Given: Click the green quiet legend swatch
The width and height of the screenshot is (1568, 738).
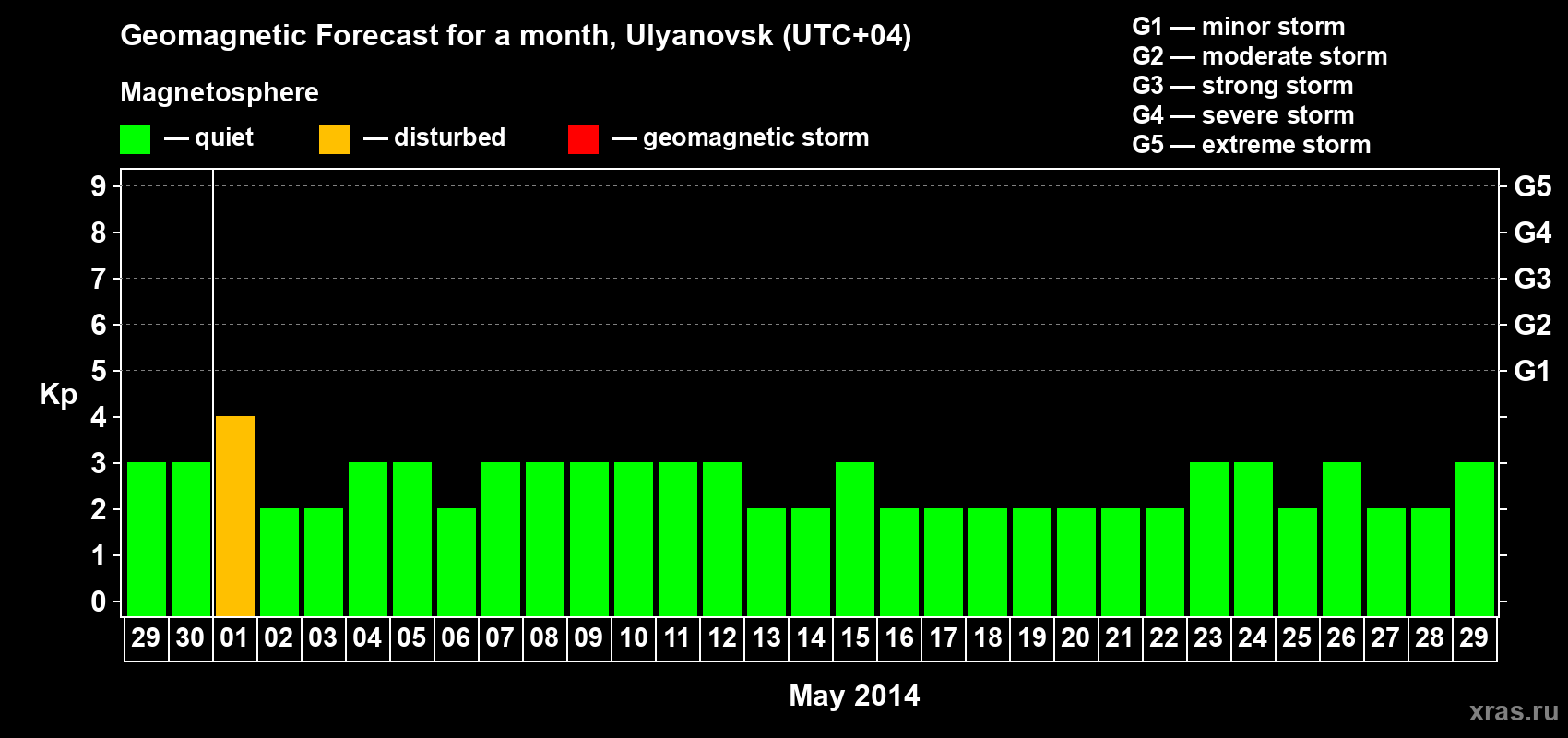Looking at the screenshot, I should click(x=135, y=139).
